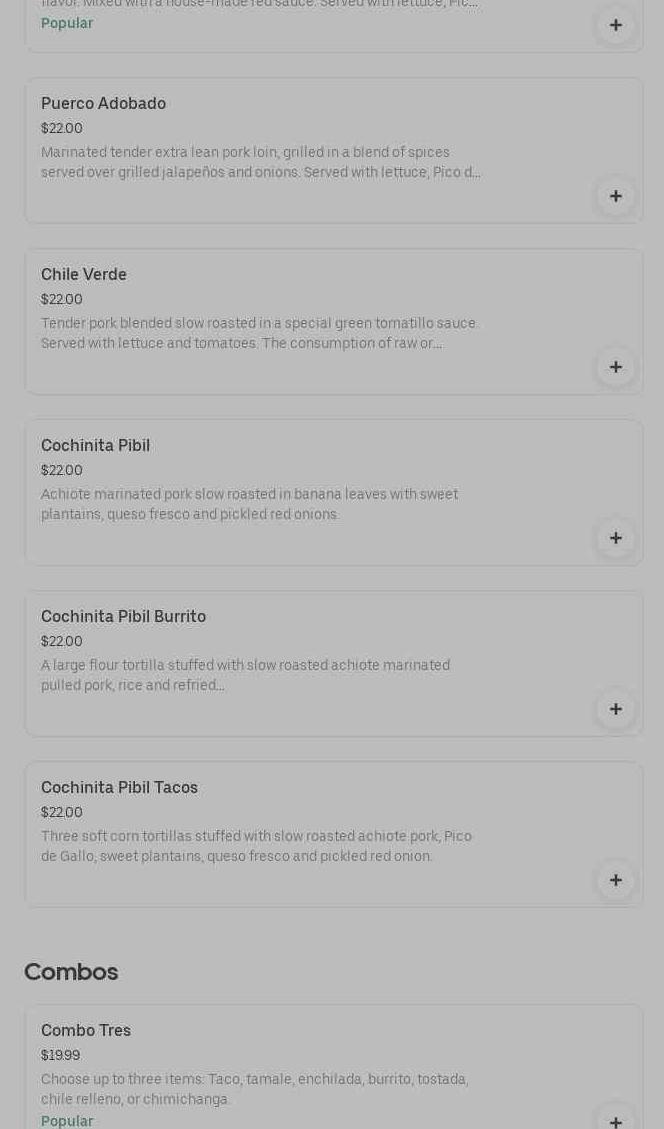Click the Combos section heading
Screen dimensions: 664x1129
71,972
